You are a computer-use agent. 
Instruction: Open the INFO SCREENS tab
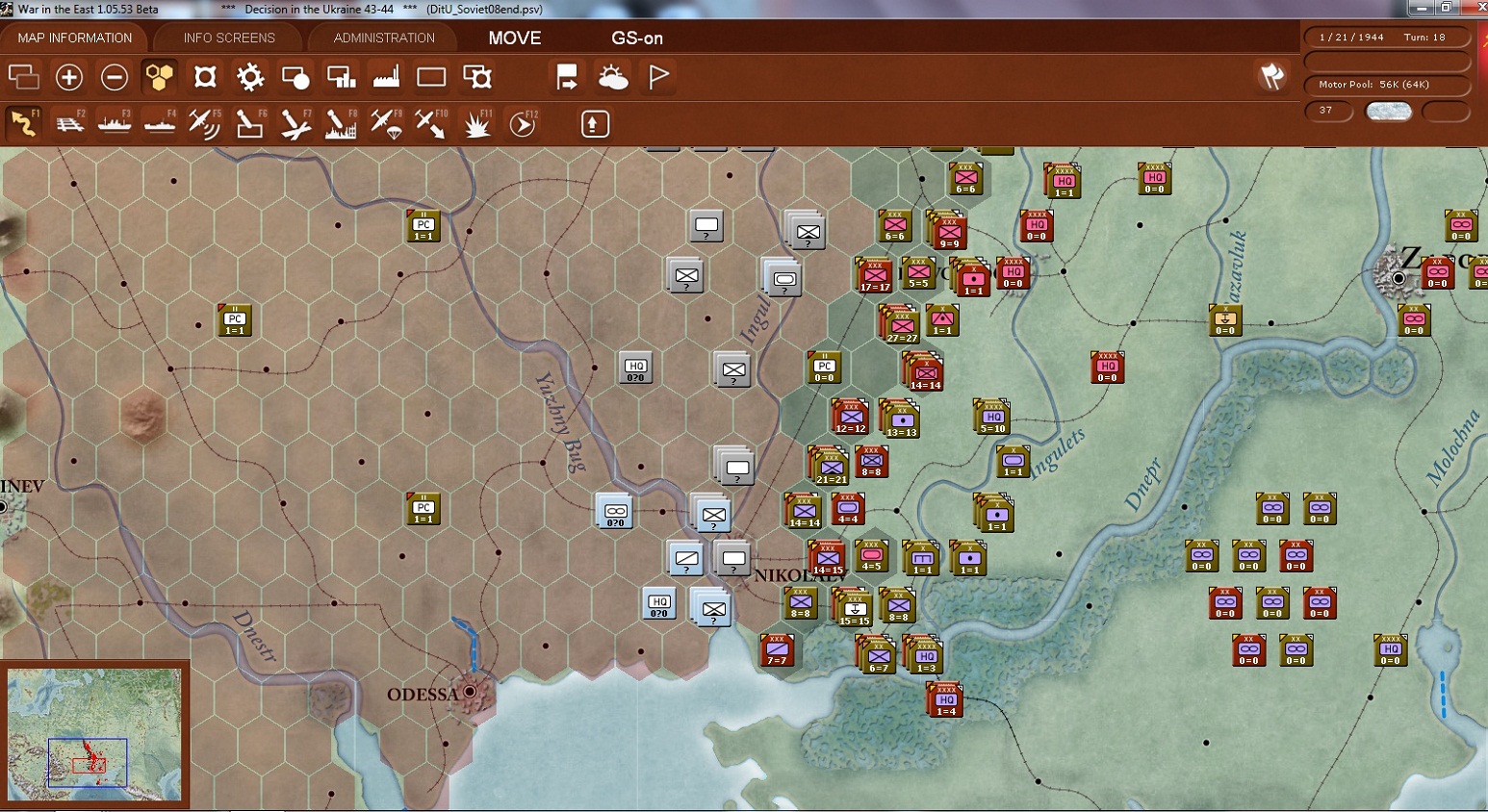(x=229, y=38)
